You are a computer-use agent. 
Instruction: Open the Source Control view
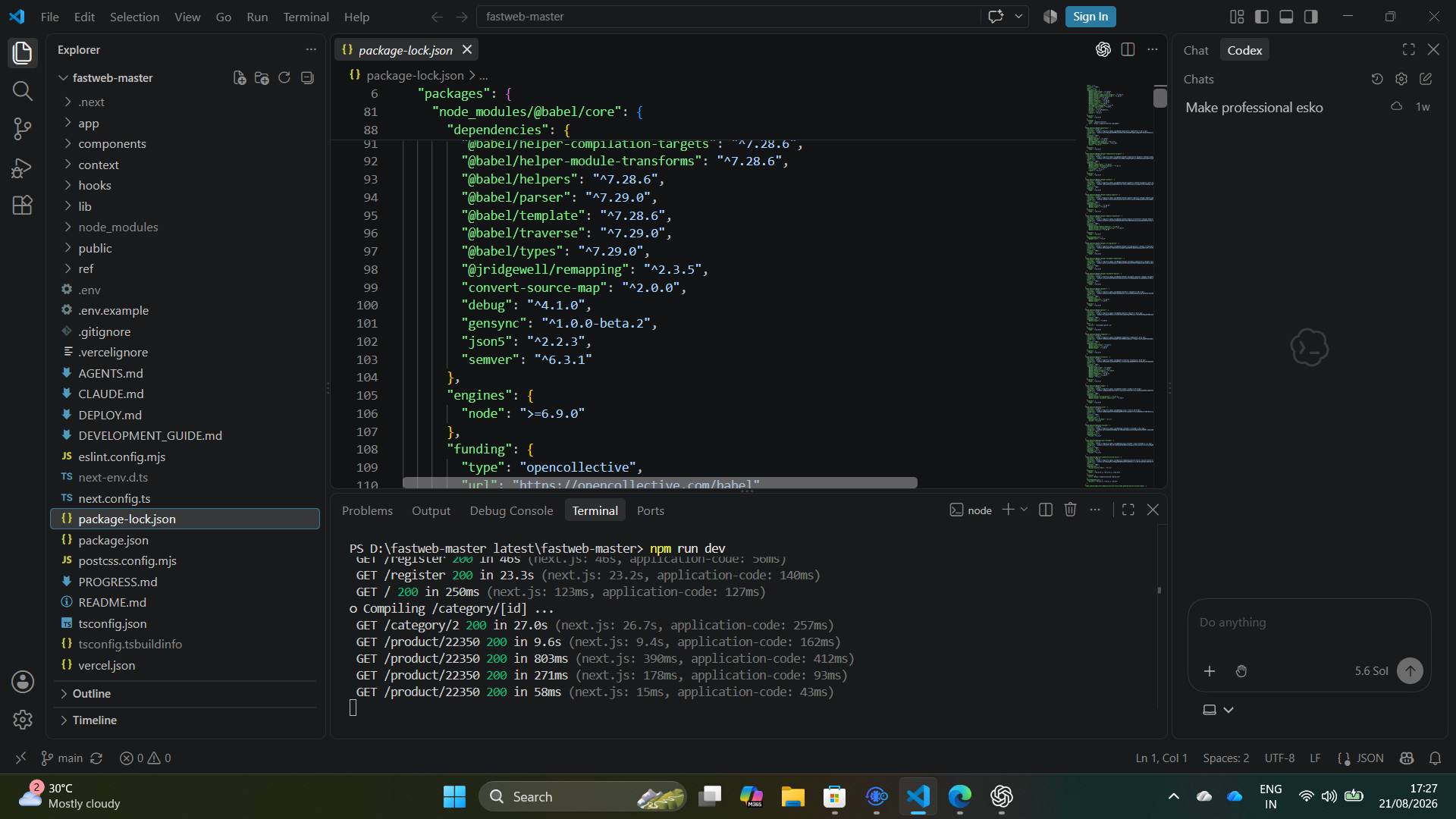pos(23,128)
